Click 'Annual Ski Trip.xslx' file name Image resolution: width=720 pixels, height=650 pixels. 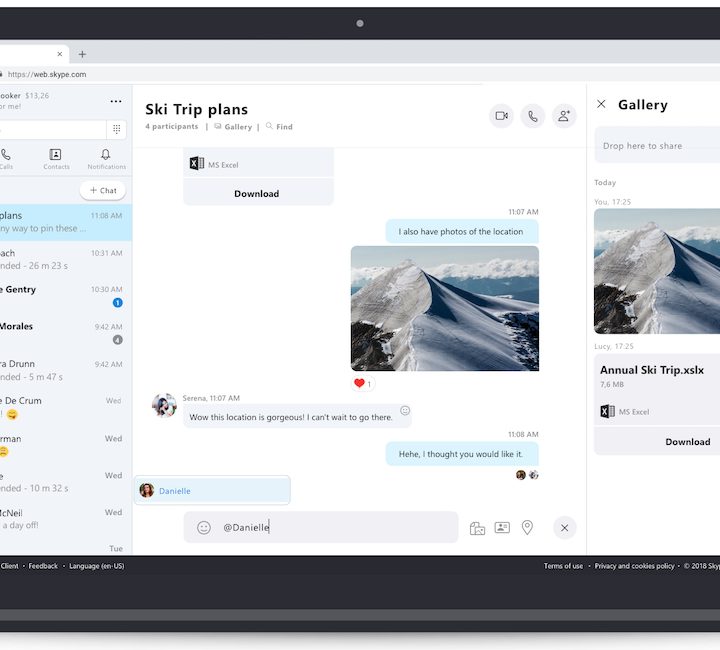652,370
